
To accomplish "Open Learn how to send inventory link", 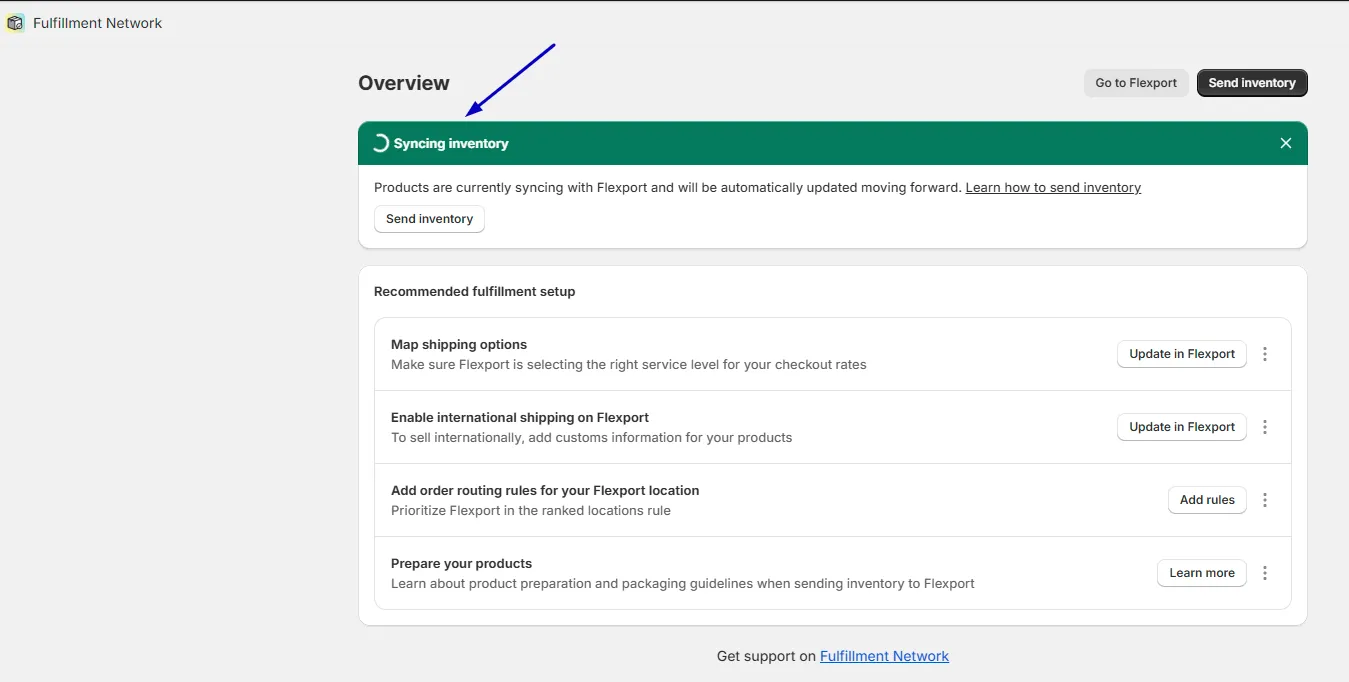I will [1053, 187].
